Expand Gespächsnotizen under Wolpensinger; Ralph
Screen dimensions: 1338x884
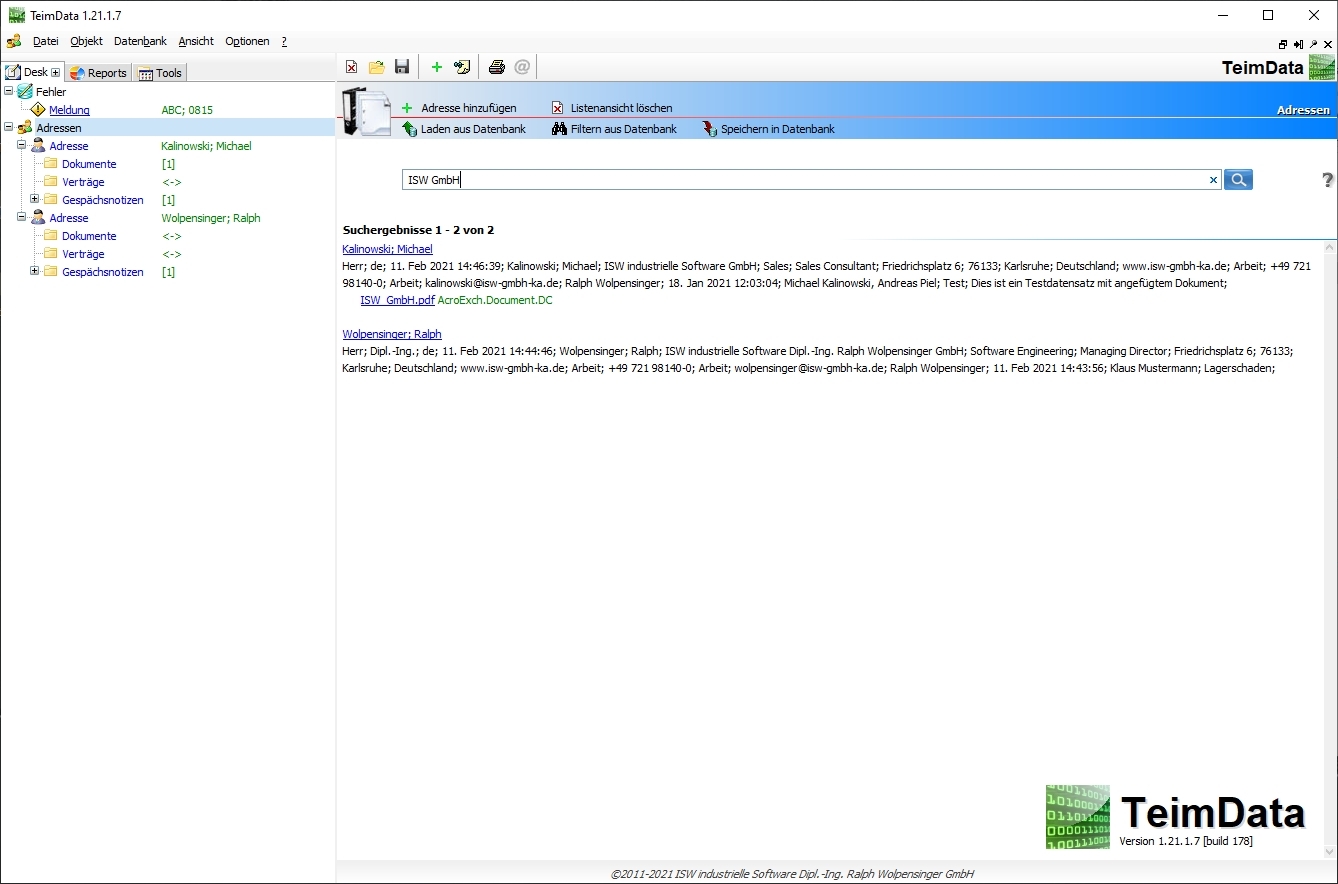point(35,271)
